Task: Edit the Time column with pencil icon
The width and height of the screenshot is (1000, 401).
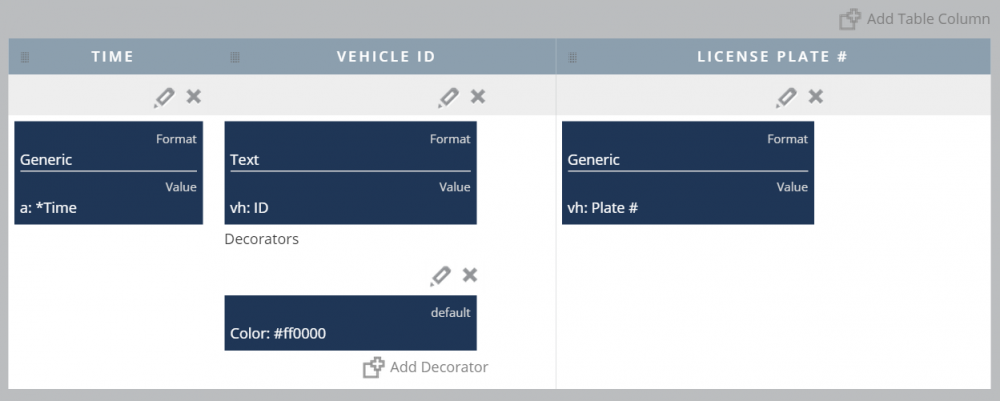Action: (x=164, y=97)
